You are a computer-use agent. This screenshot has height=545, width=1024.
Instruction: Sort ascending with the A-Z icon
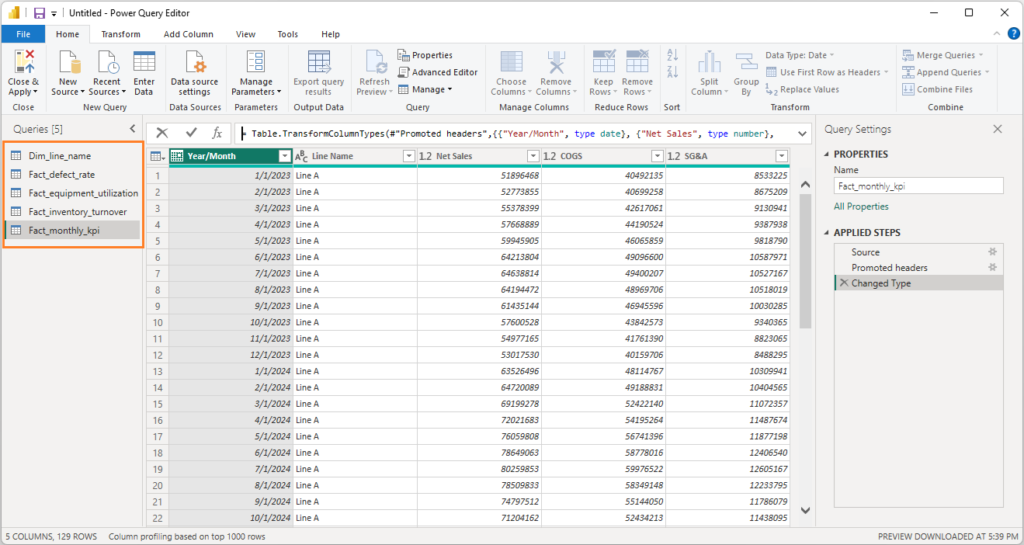coord(672,55)
